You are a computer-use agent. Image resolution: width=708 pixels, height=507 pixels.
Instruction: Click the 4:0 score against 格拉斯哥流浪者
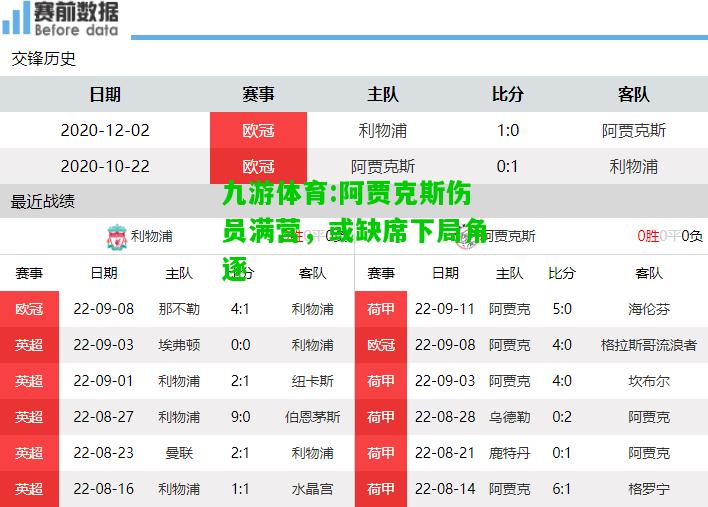point(562,345)
